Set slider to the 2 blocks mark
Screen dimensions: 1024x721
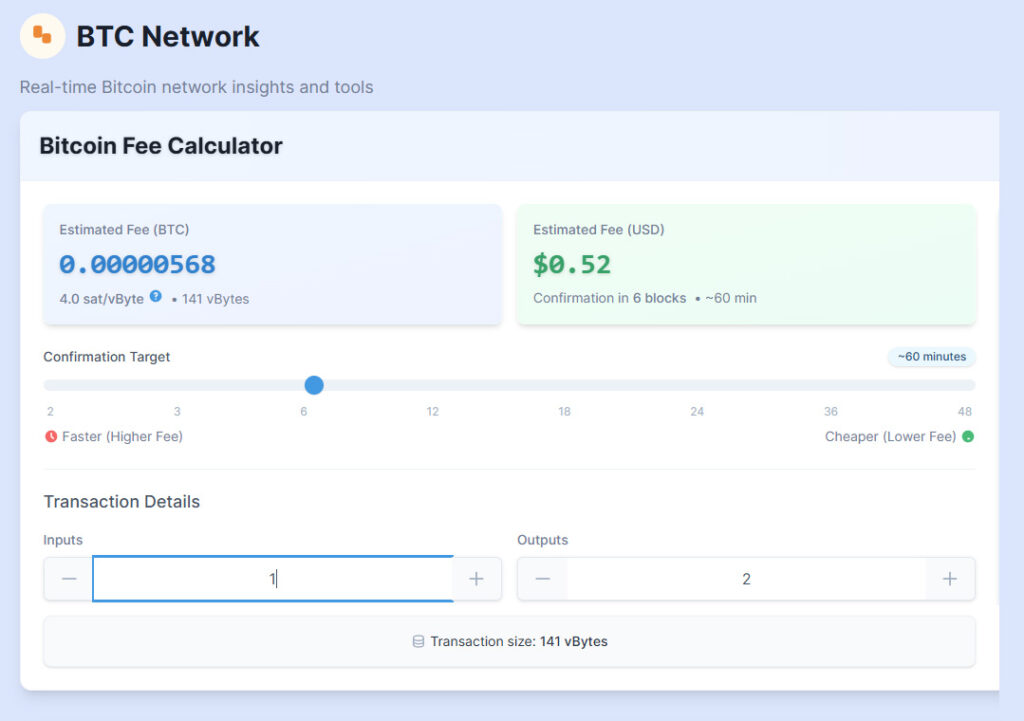(50, 385)
